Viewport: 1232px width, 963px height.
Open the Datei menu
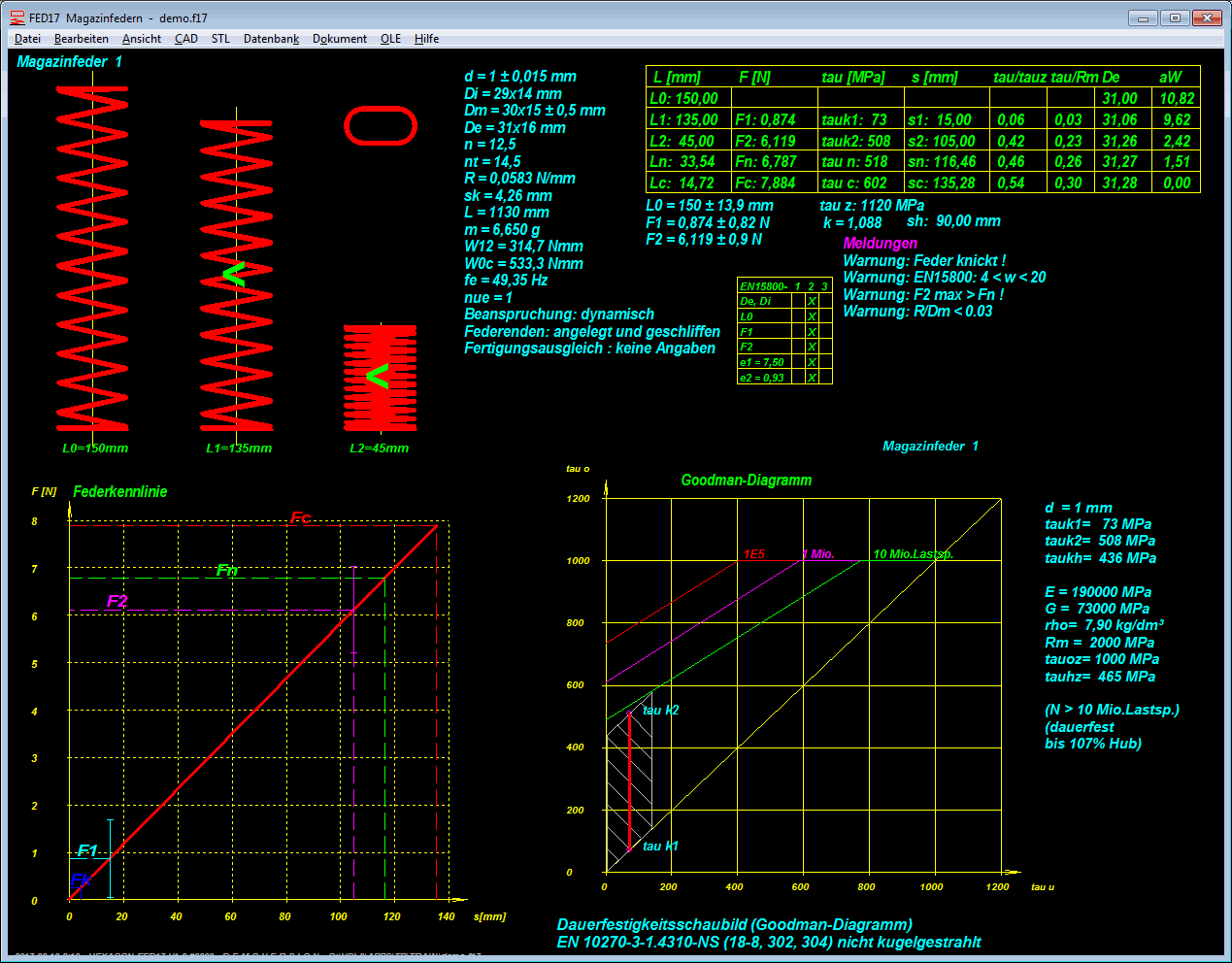(x=27, y=39)
